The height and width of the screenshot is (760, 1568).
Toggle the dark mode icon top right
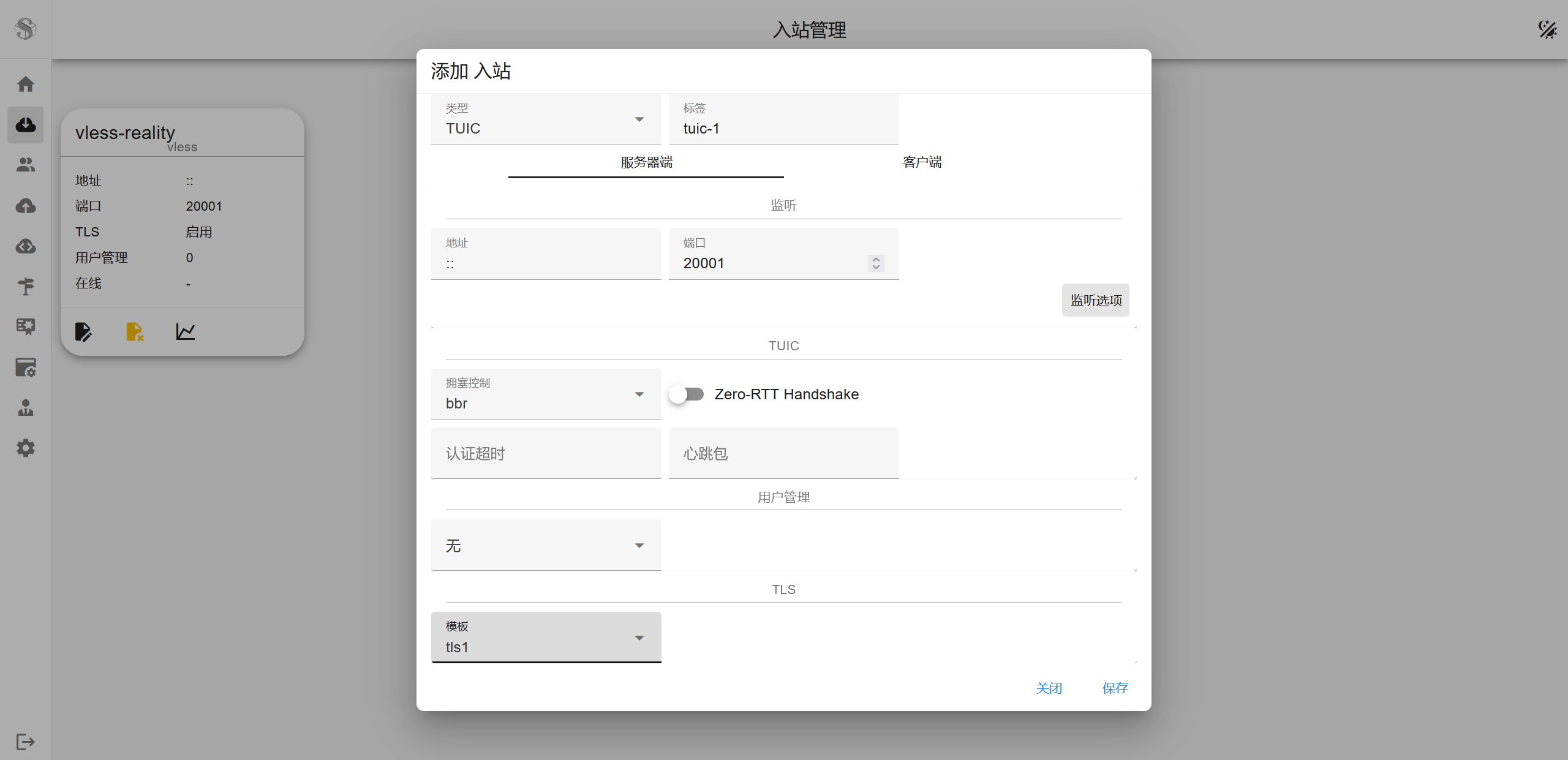pyautogui.click(x=1547, y=29)
